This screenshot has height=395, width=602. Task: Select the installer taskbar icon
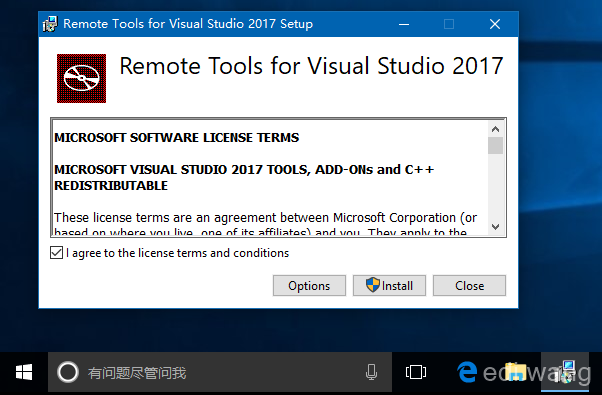click(565, 372)
